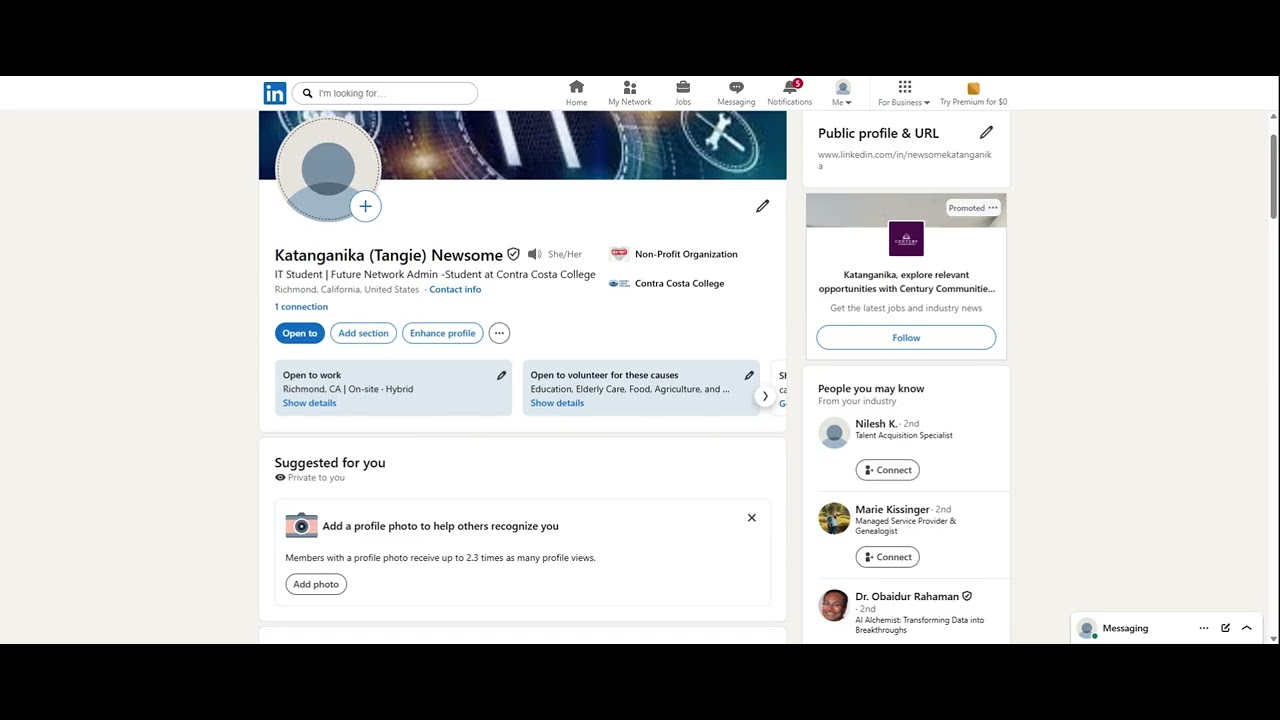Image resolution: width=1280 pixels, height=720 pixels.
Task: Advance the open-to cards carousel
Action: [765, 396]
